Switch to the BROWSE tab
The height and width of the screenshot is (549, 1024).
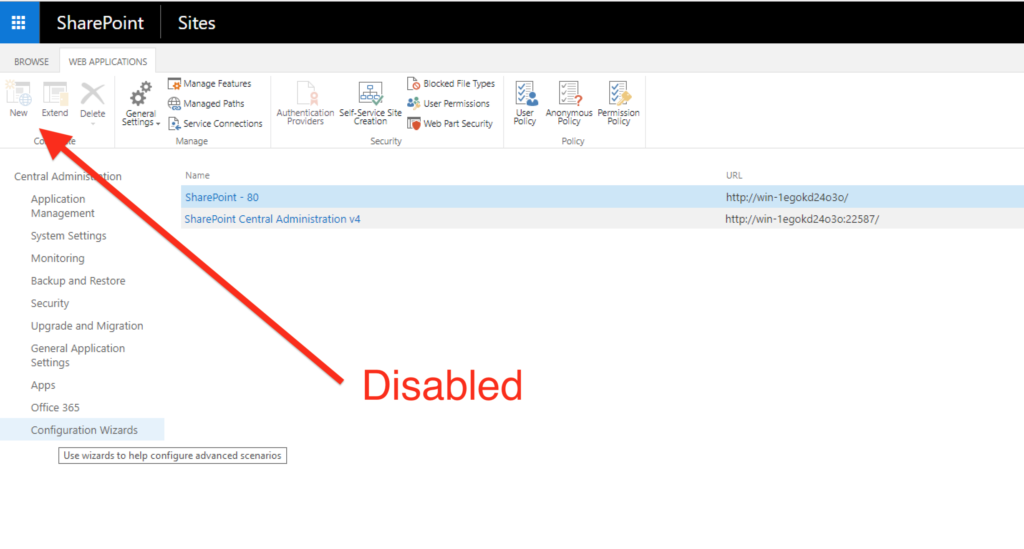[x=31, y=61]
